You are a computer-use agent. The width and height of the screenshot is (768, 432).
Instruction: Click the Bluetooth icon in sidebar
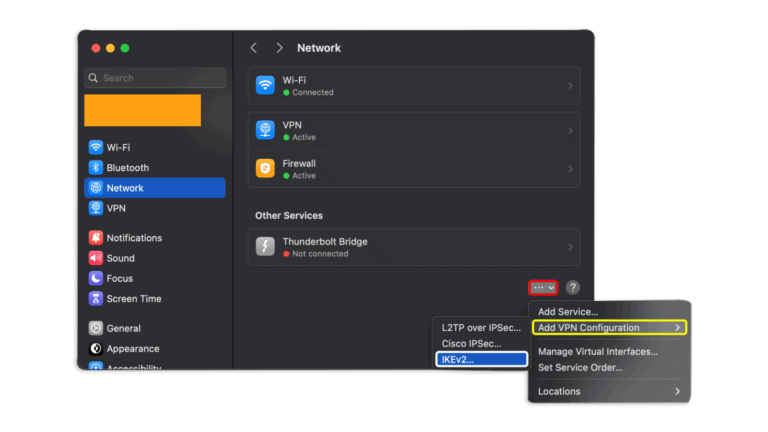[96, 168]
